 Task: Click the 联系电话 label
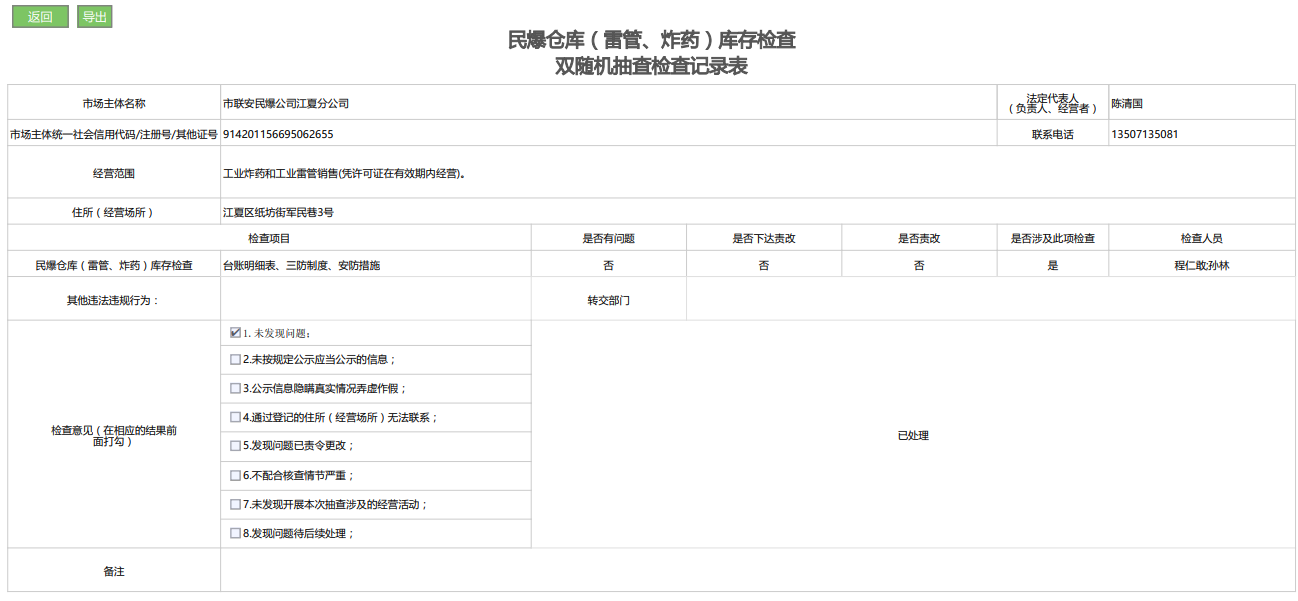pyautogui.click(x=1053, y=134)
